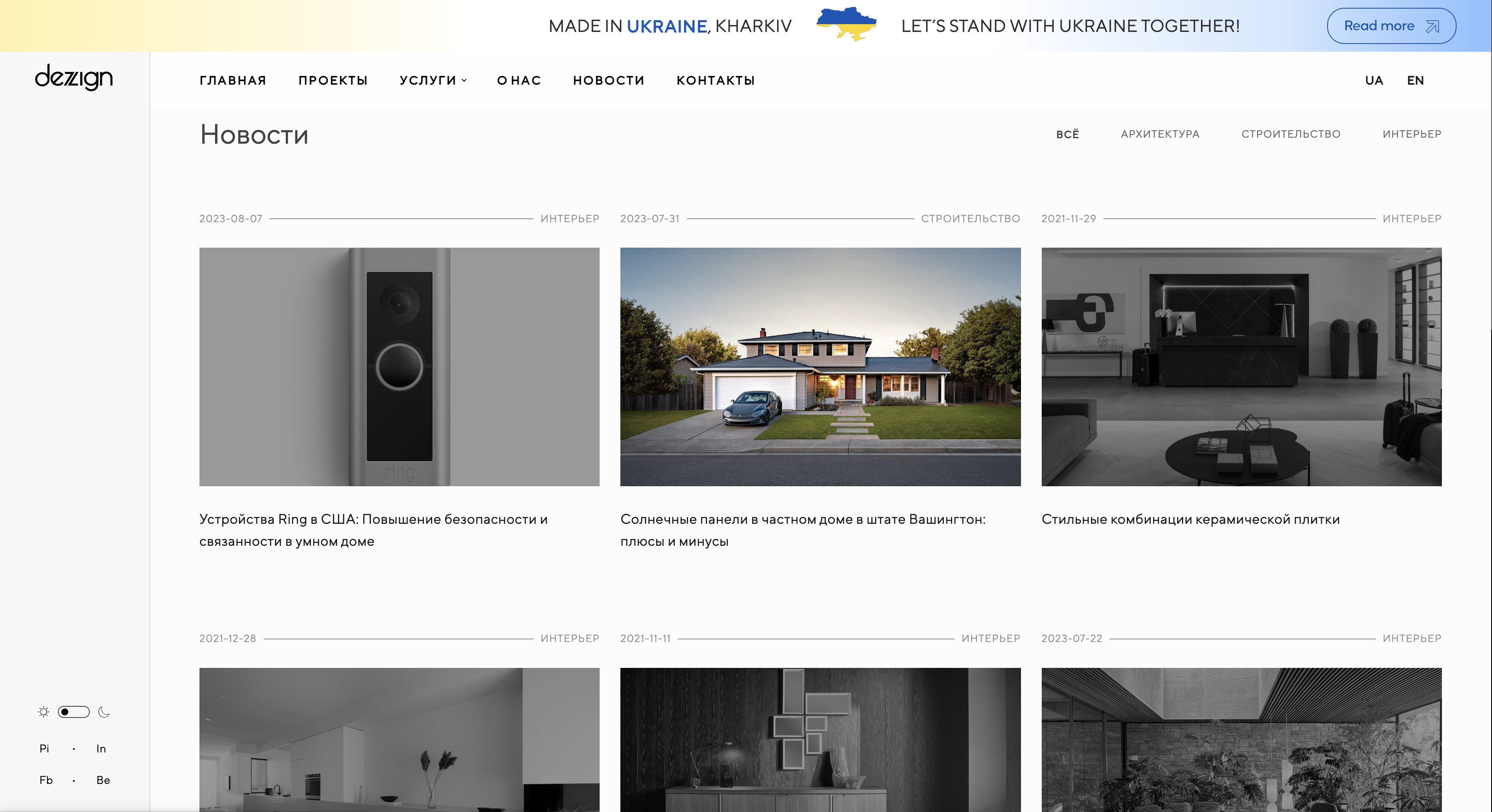Select the ВСЁ news filter
This screenshot has width=1492, height=812.
pos(1067,134)
